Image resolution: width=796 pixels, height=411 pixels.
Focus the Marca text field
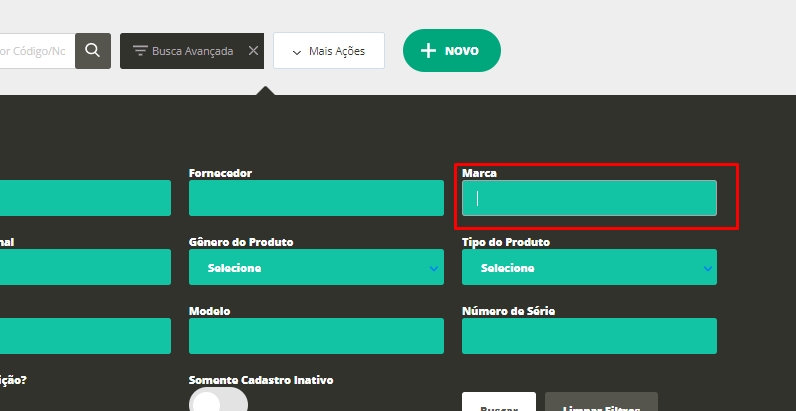[x=589, y=198]
